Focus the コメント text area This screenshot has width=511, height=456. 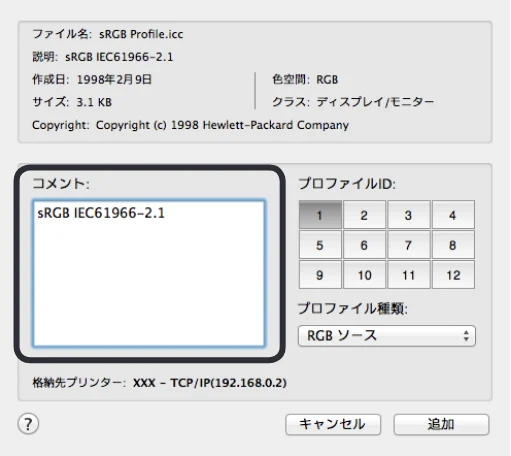tap(149, 274)
